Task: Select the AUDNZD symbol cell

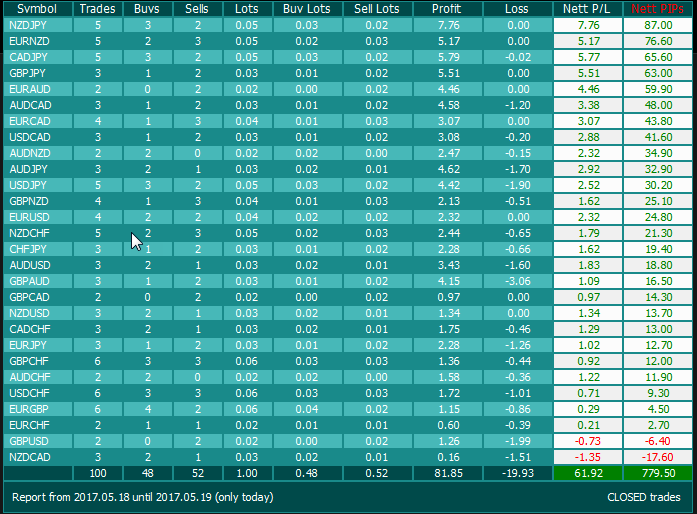Action: (37, 153)
